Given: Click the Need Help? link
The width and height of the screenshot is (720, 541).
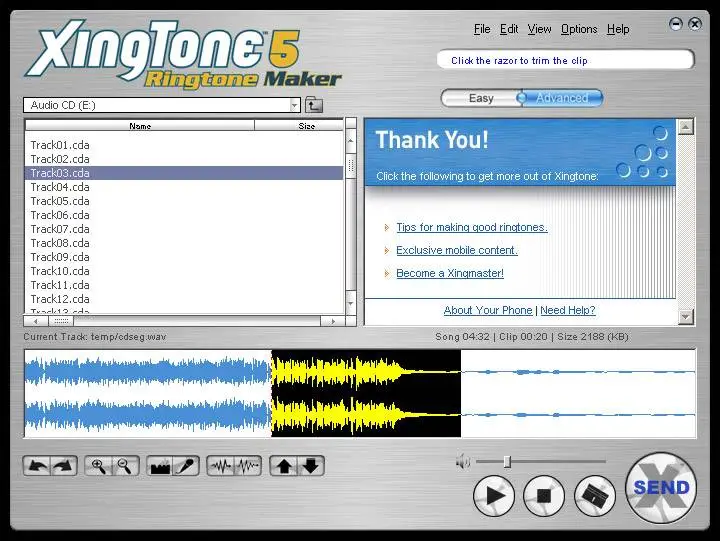Looking at the screenshot, I should [x=568, y=310].
